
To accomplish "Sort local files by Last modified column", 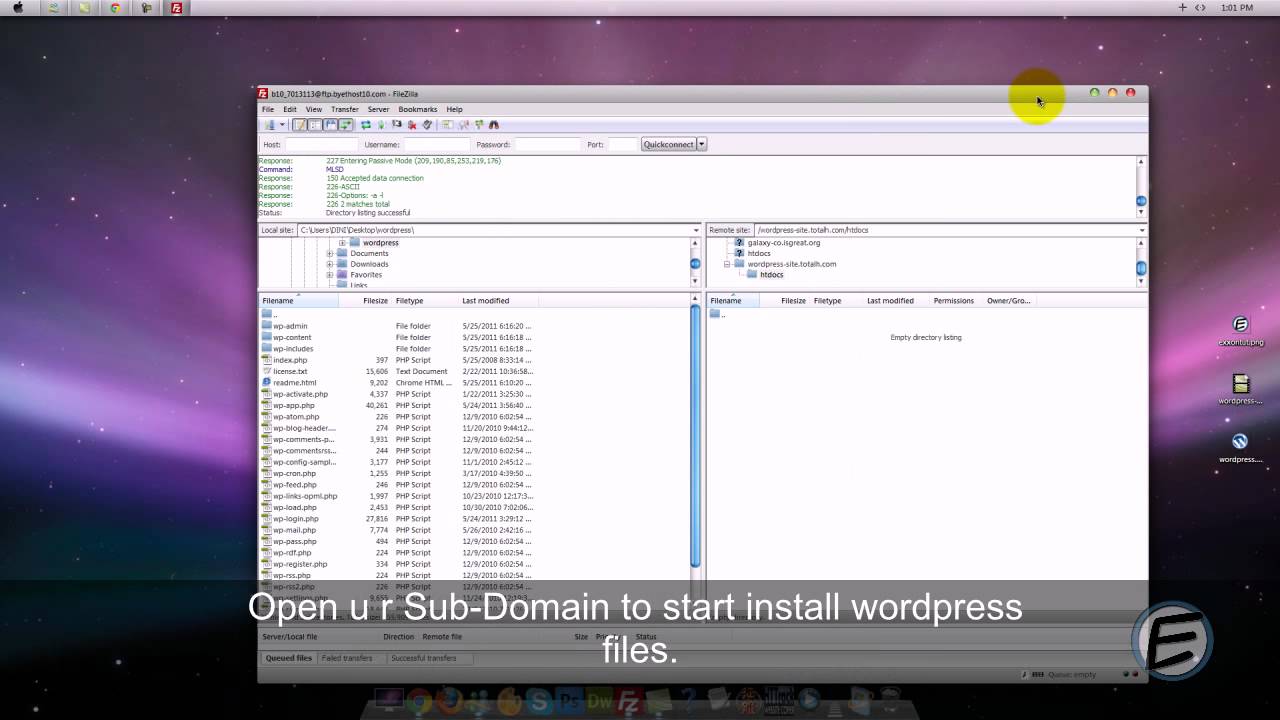I will pos(498,301).
